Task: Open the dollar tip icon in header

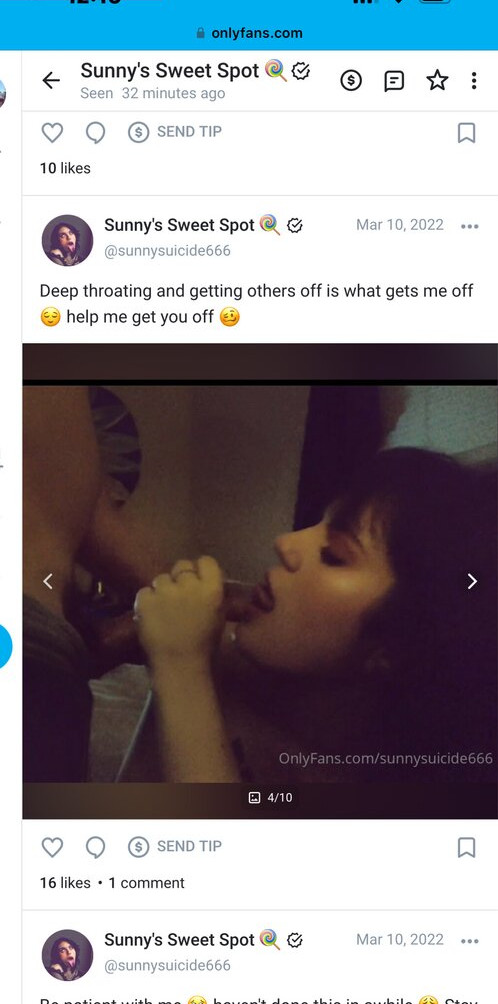Action: coord(351,80)
